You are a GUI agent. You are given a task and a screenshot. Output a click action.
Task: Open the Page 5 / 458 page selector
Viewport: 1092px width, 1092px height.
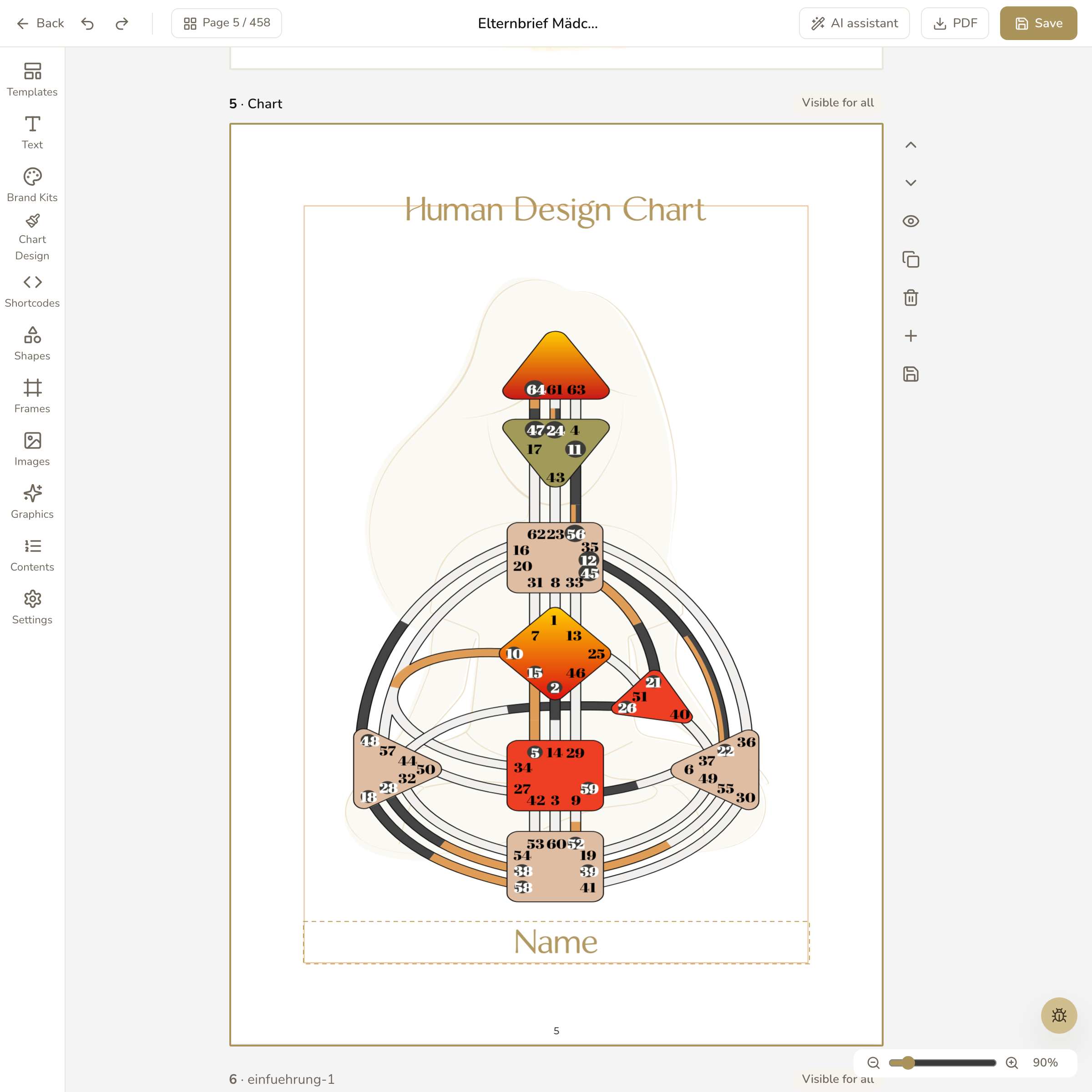pyautogui.click(x=227, y=23)
